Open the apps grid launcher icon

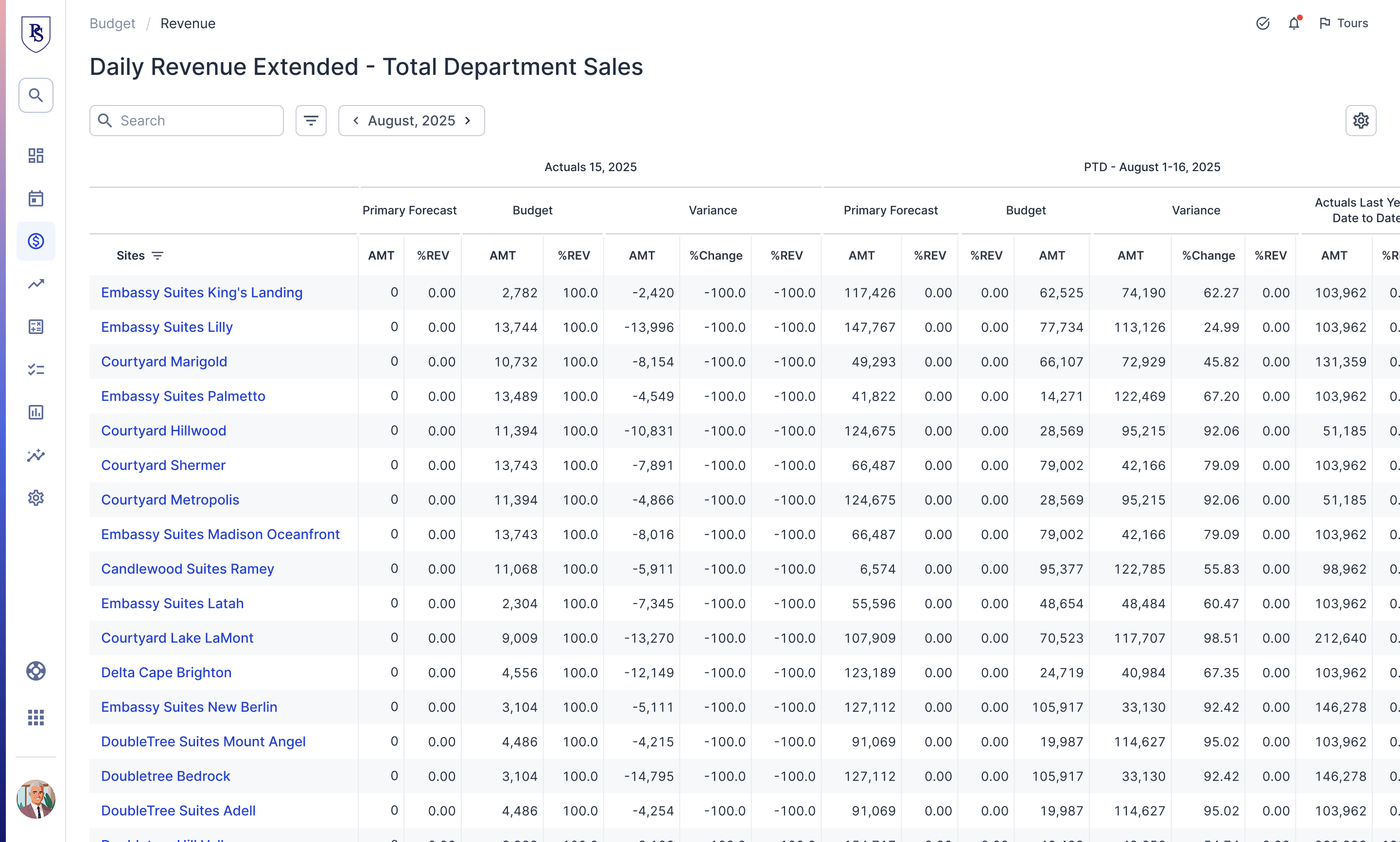point(36,718)
